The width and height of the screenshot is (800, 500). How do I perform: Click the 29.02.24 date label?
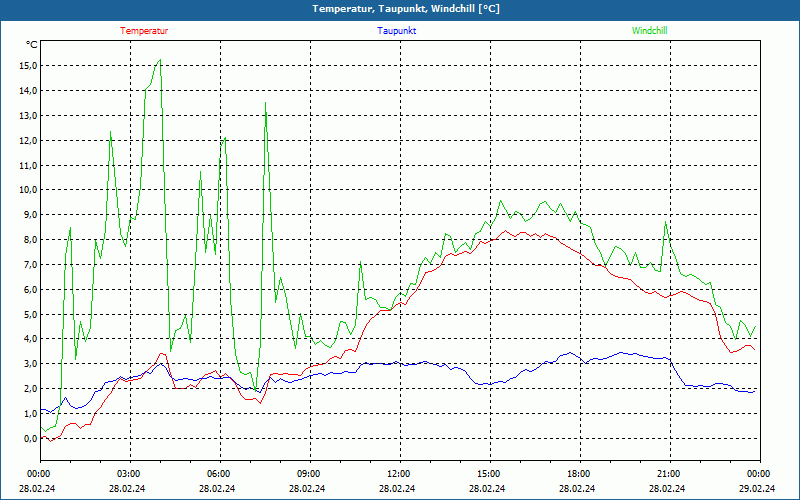pyautogui.click(x=758, y=489)
